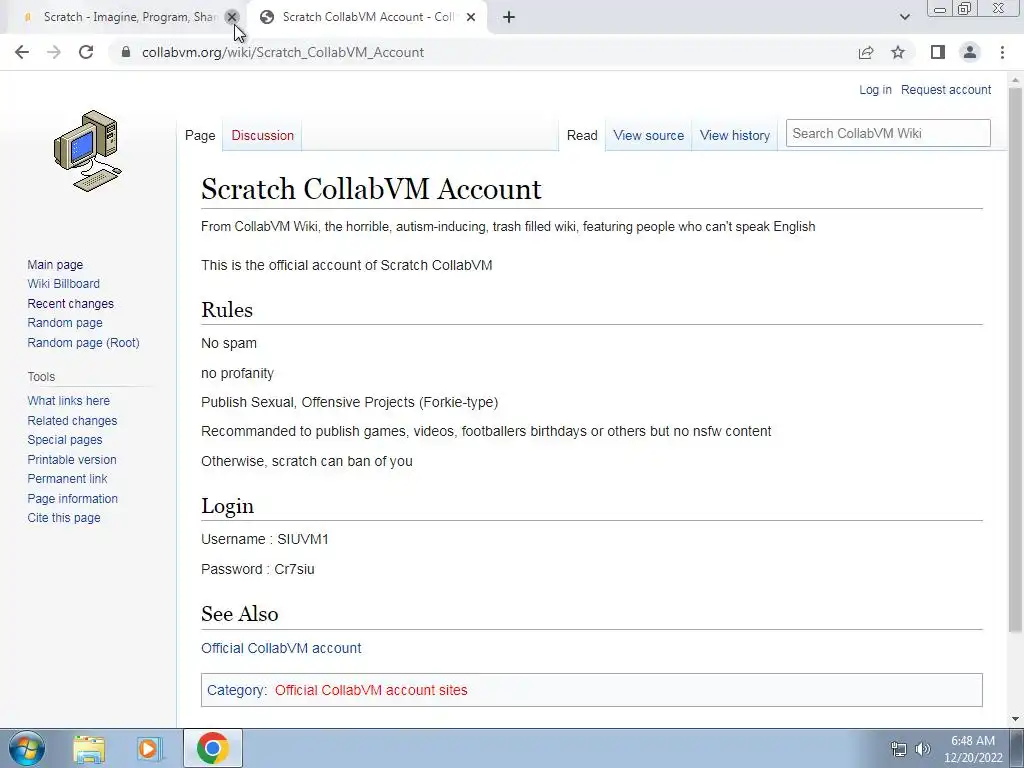Close the Scratch tab
The height and width of the screenshot is (768, 1024).
click(231, 17)
